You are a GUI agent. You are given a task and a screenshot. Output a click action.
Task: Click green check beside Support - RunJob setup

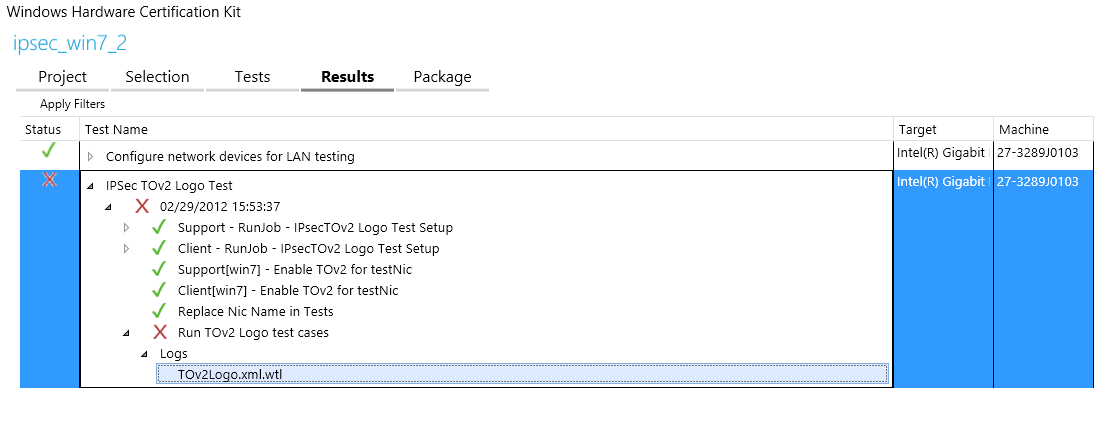click(x=158, y=228)
